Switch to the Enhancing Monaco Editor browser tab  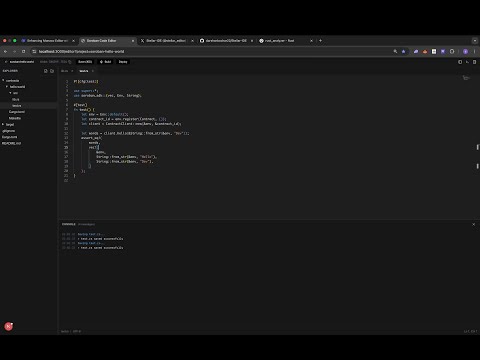47,41
